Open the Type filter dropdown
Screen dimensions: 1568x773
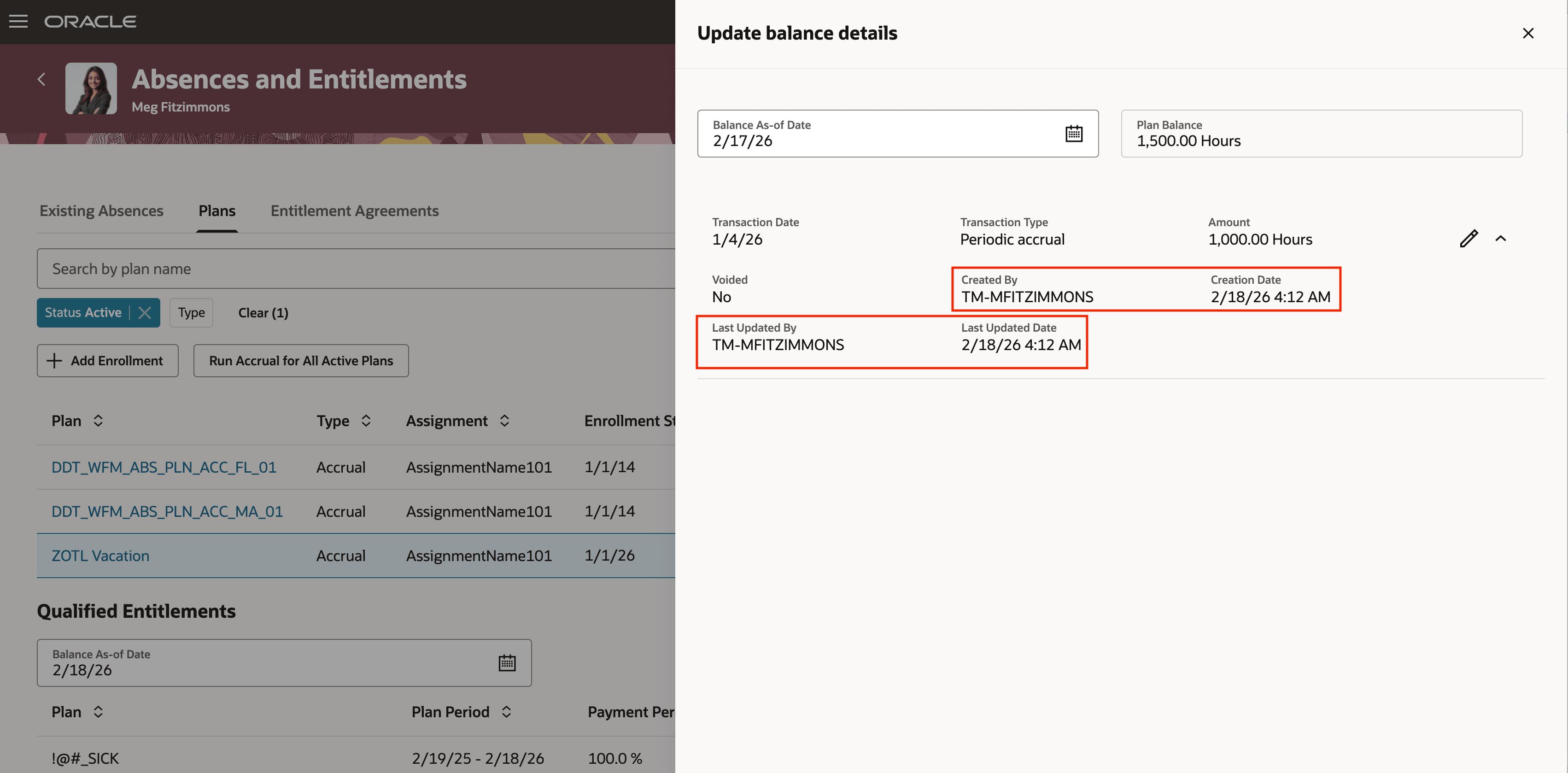click(191, 312)
